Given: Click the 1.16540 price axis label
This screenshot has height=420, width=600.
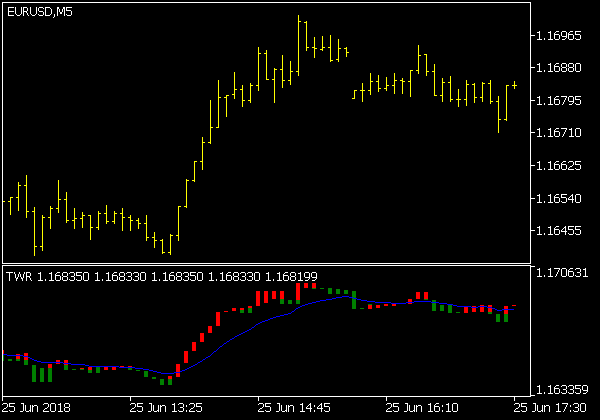Looking at the screenshot, I should 560,199.
